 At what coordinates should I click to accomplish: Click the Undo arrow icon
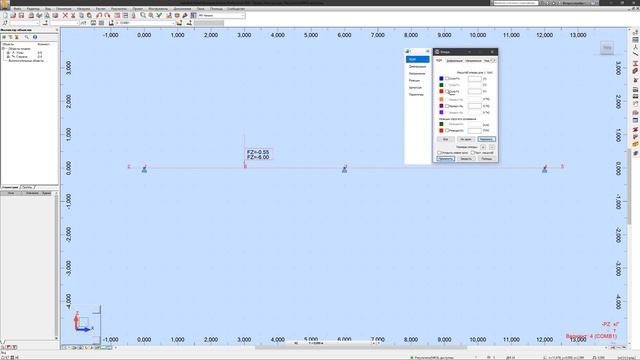pos(99,15)
